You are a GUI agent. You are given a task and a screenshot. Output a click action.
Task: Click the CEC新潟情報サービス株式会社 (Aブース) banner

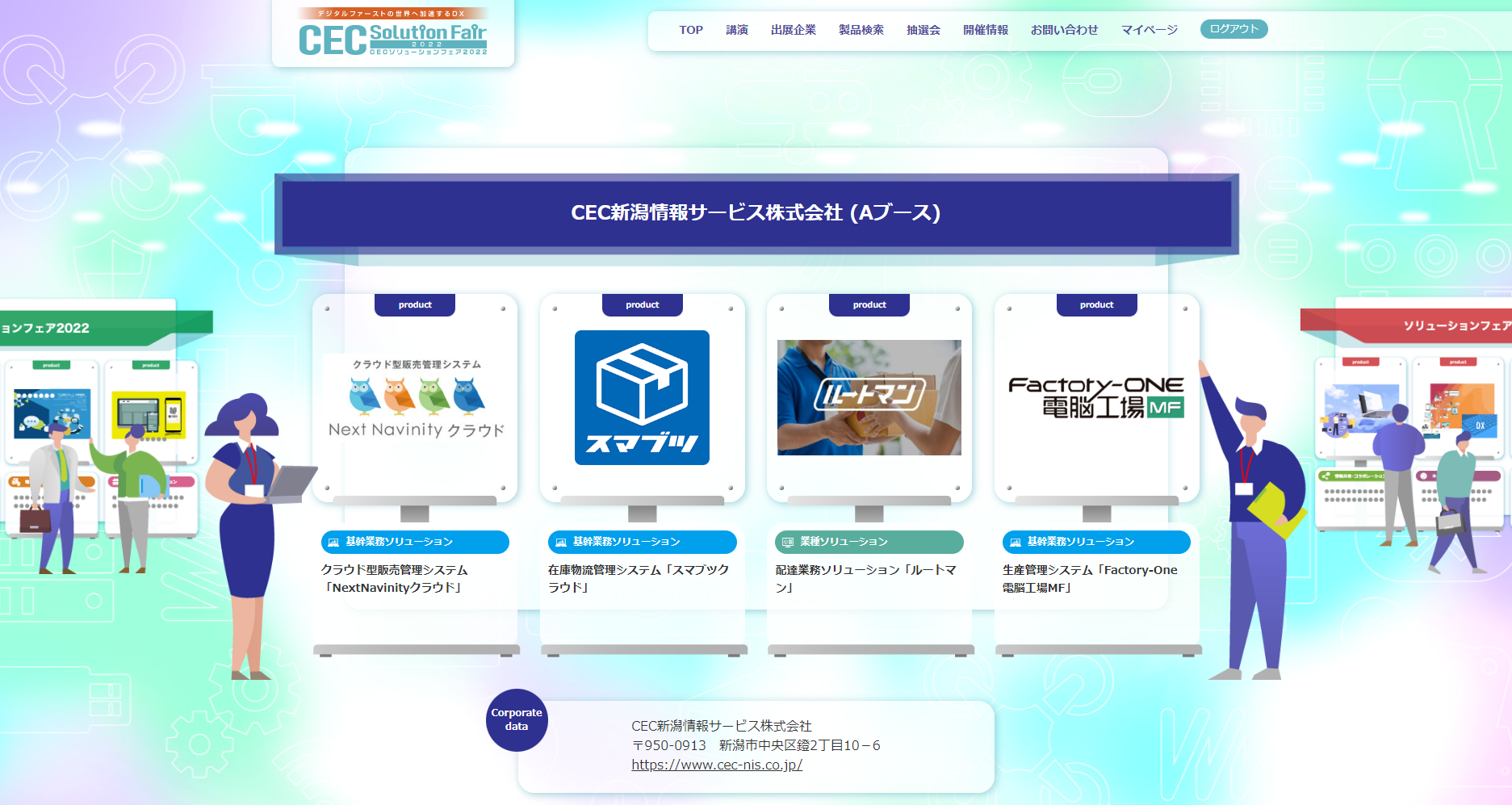[756, 213]
